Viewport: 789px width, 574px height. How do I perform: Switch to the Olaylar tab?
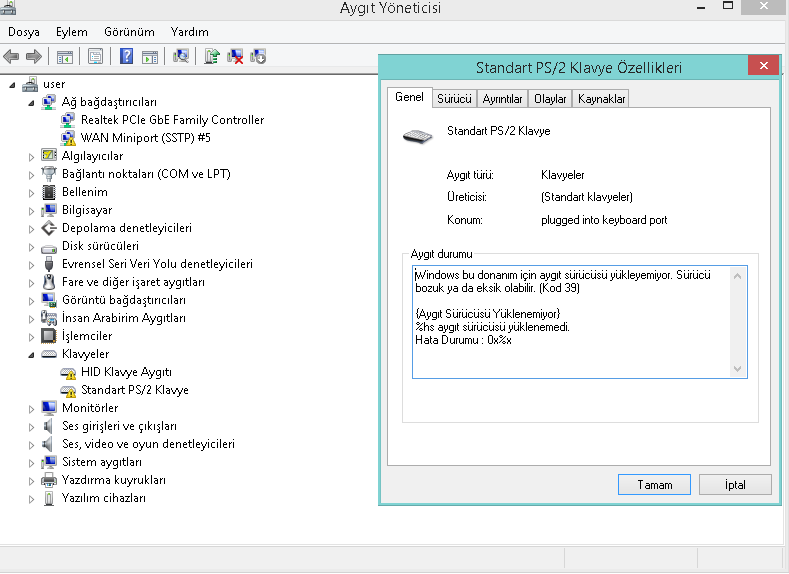(x=550, y=99)
